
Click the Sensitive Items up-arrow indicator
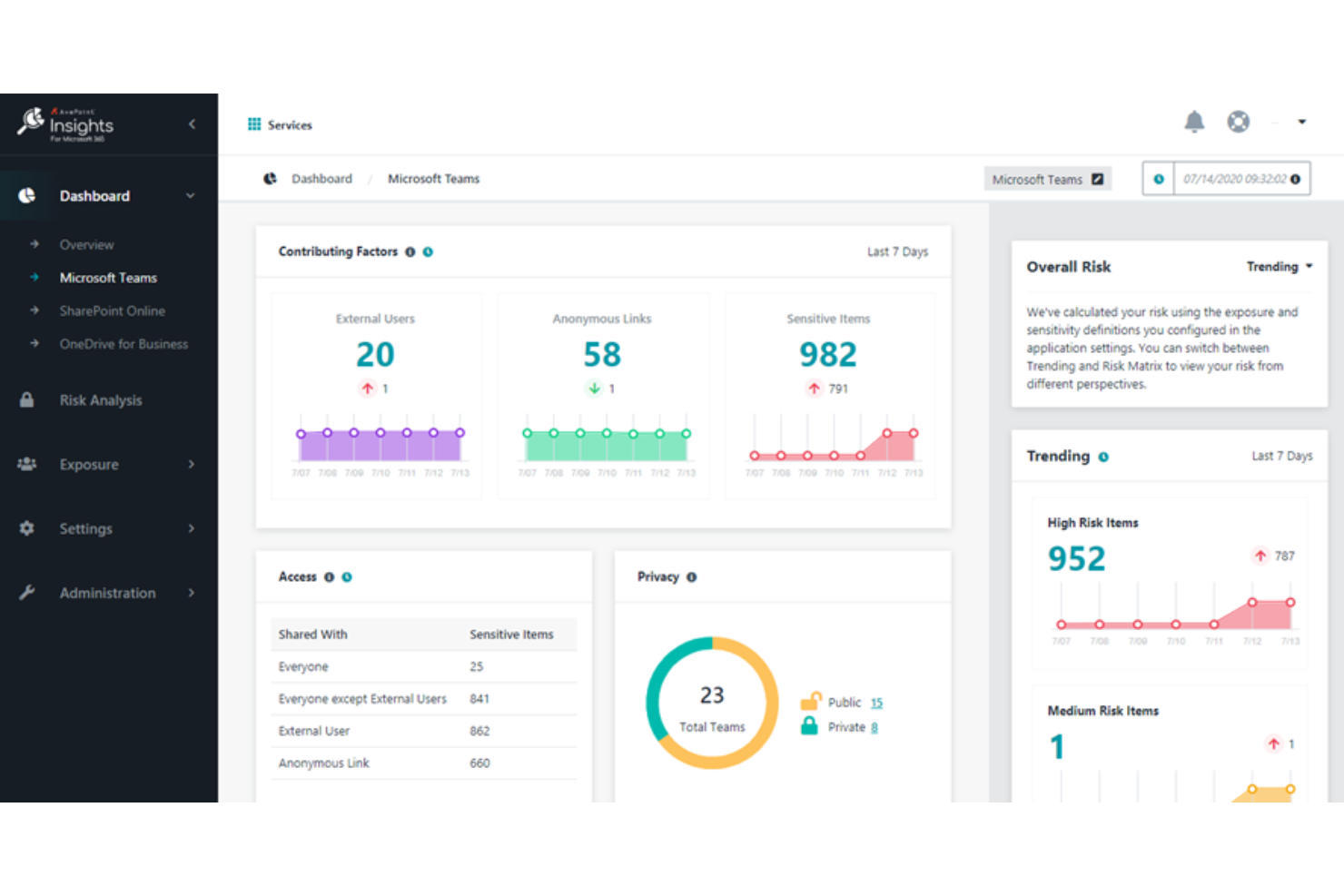click(814, 389)
